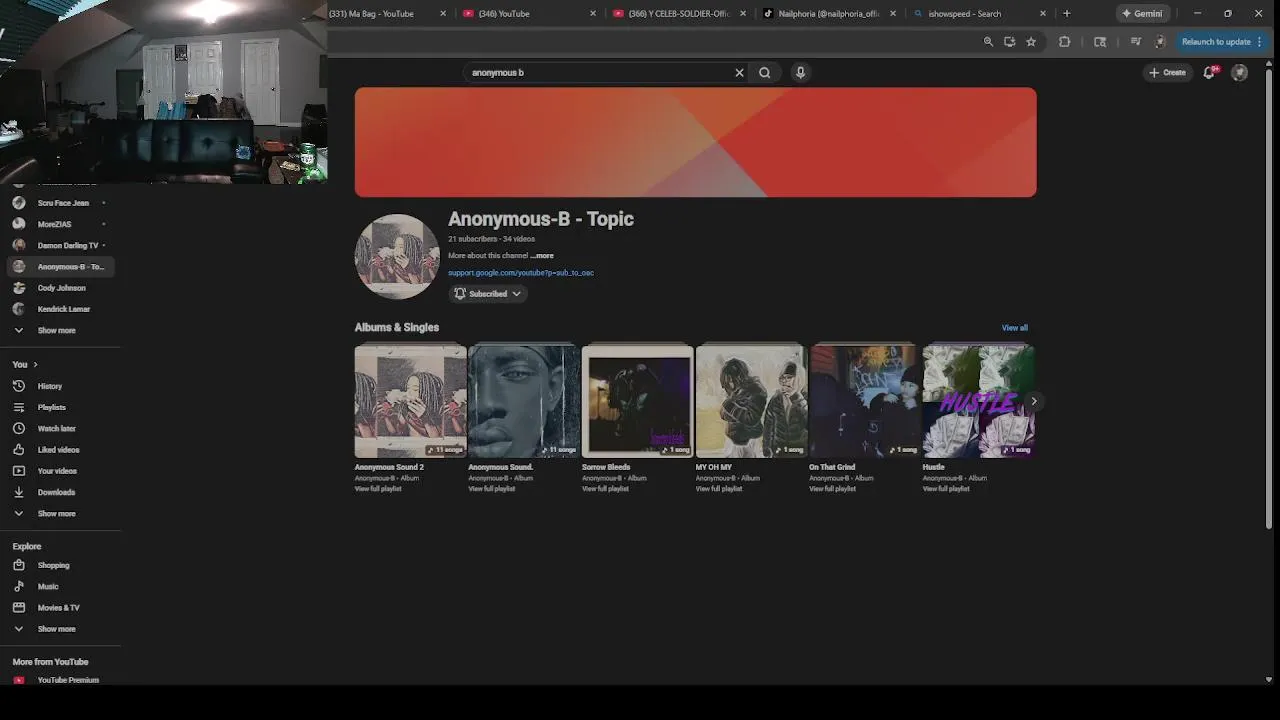This screenshot has height=720, width=1280.
Task: Click the YouTube Premium logo icon
Action: 18,680
